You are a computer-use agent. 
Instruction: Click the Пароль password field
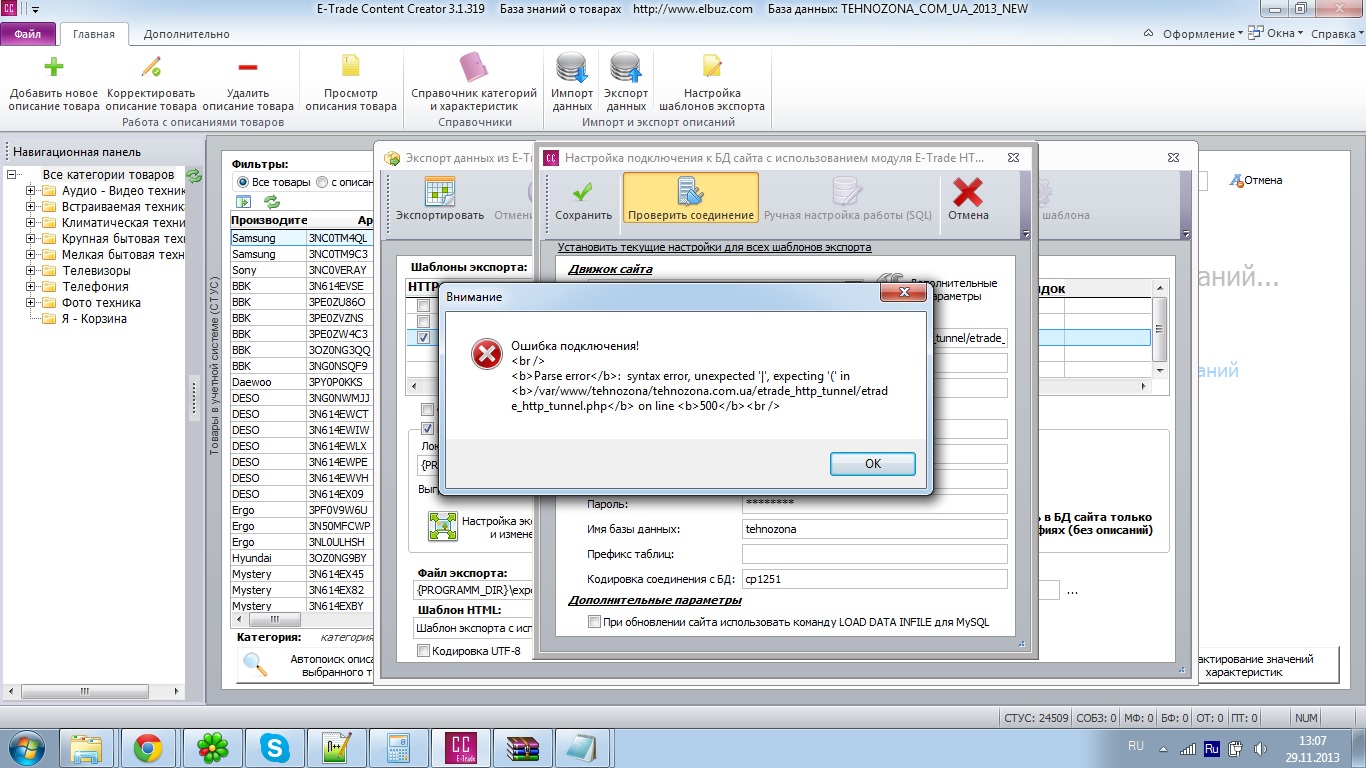pyautogui.click(x=874, y=504)
